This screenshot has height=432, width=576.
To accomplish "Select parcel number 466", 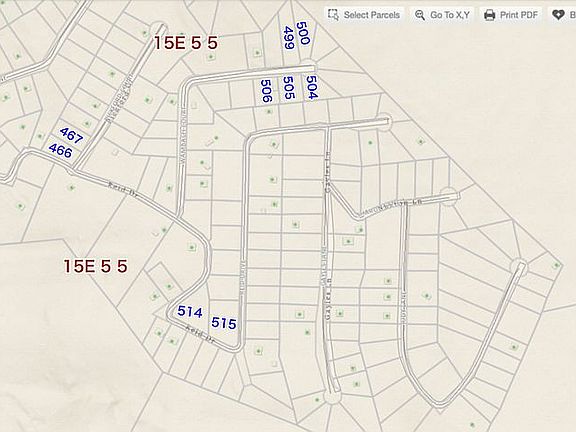I will [60, 151].
